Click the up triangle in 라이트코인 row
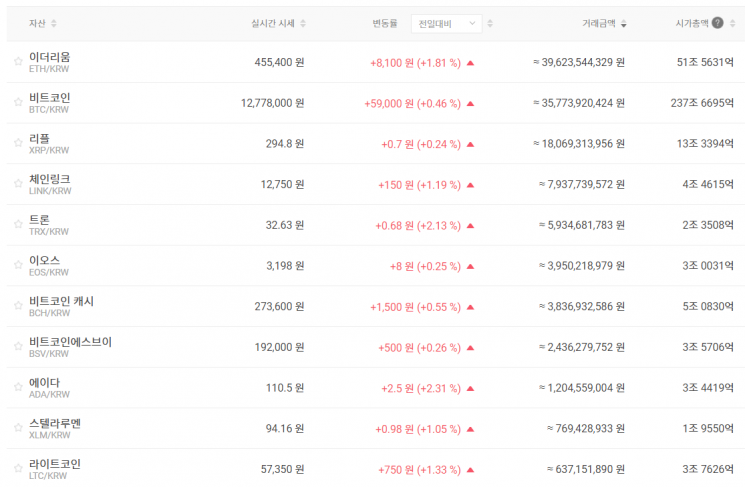 pyautogui.click(x=470, y=470)
